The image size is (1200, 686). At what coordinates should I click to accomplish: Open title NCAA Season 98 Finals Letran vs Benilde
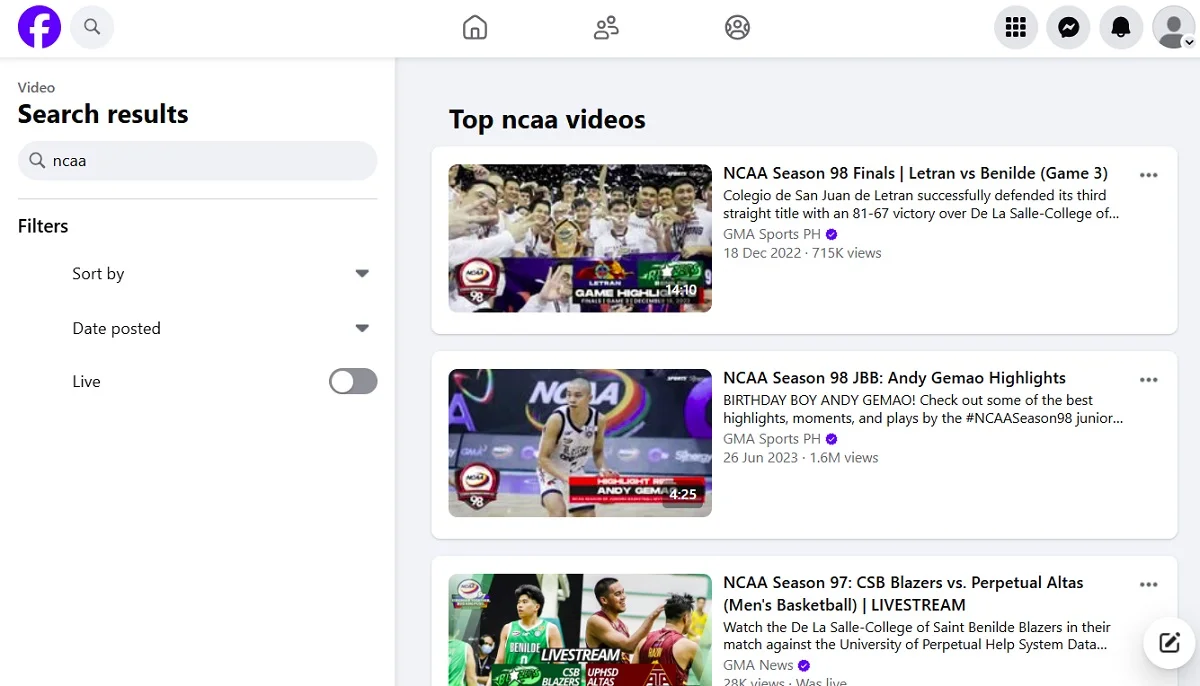point(915,173)
